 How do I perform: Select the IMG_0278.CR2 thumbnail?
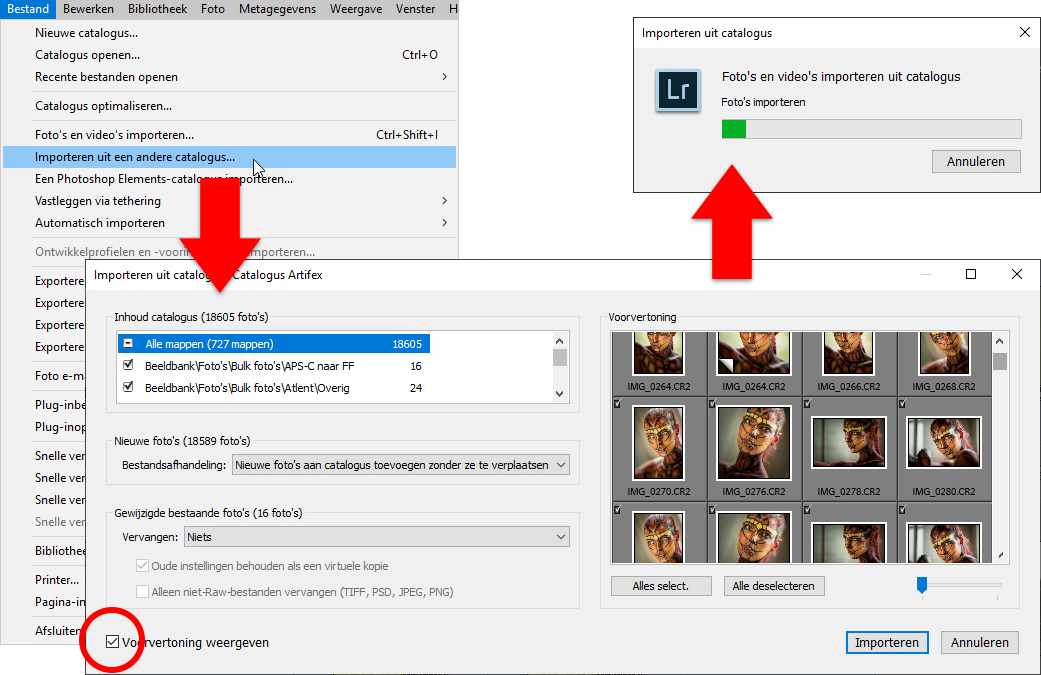click(849, 443)
